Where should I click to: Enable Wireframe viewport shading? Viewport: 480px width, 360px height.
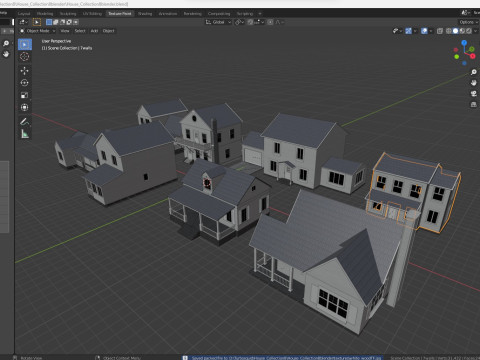[449, 31]
